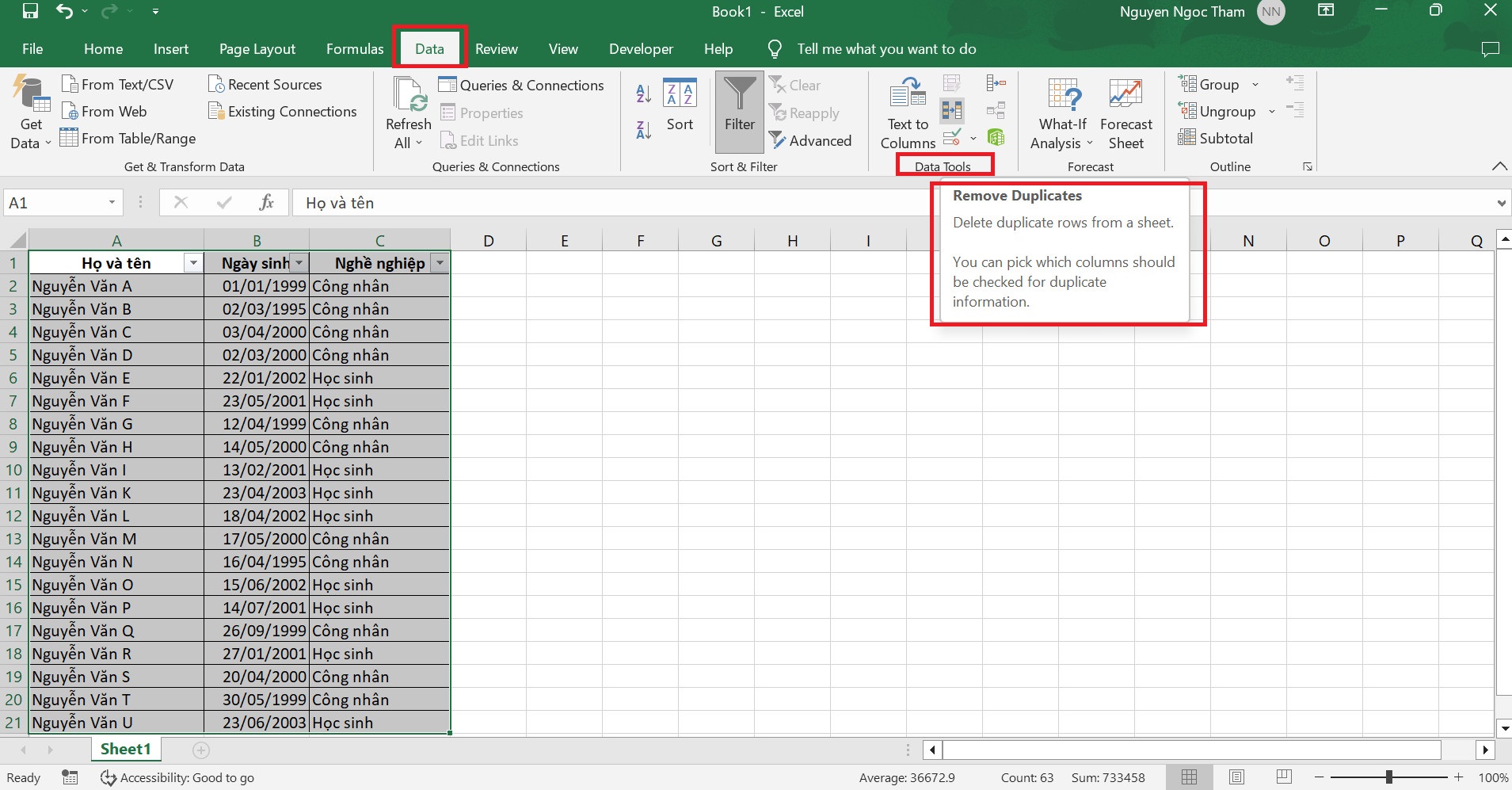
Task: Switch to the Insert tab
Action: (x=171, y=48)
